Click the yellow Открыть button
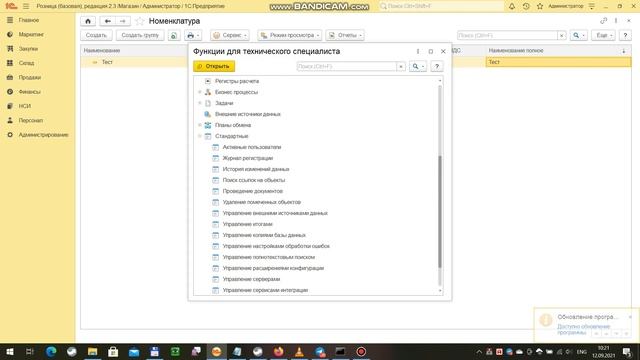This screenshot has height=360, width=640. [x=214, y=66]
